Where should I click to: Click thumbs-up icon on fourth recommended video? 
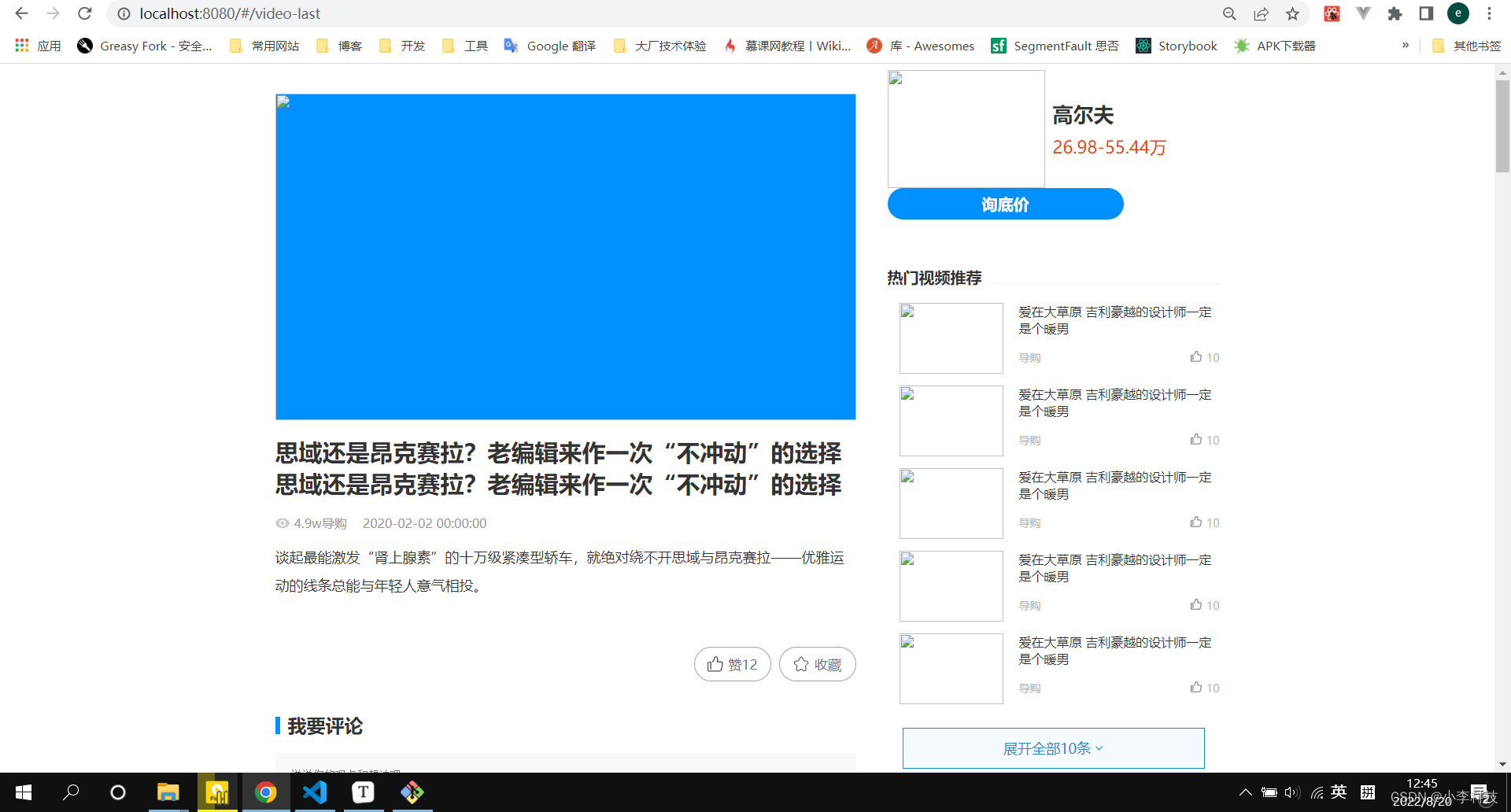coord(1196,604)
